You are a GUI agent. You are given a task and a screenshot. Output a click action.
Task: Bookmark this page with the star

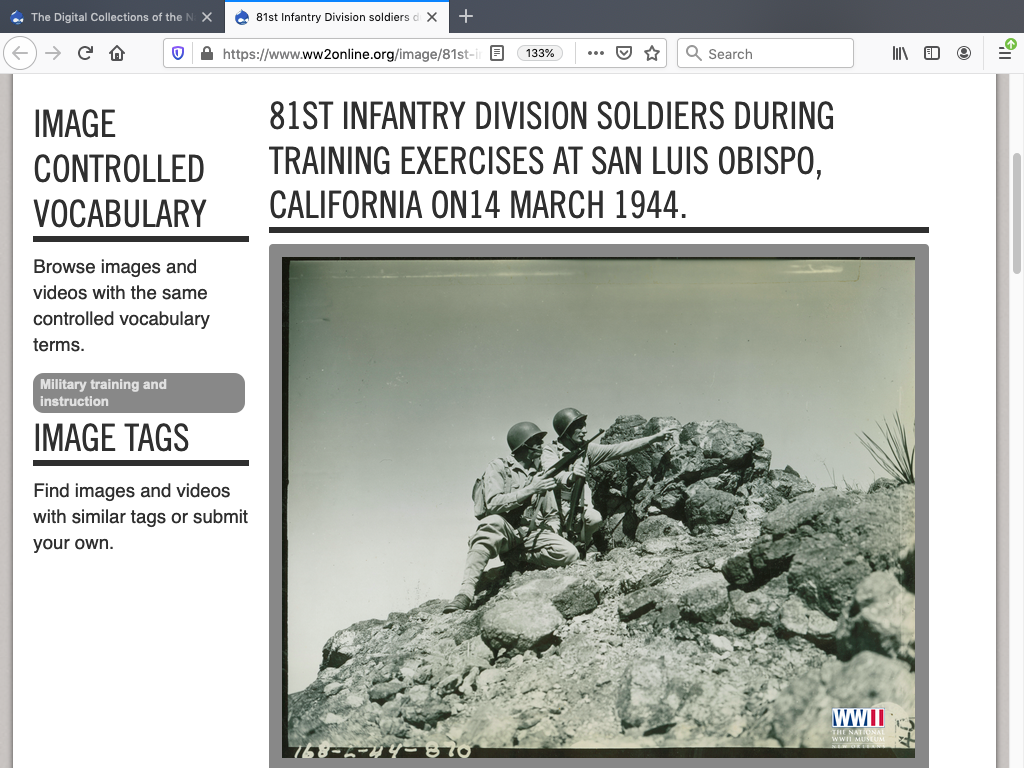652,54
